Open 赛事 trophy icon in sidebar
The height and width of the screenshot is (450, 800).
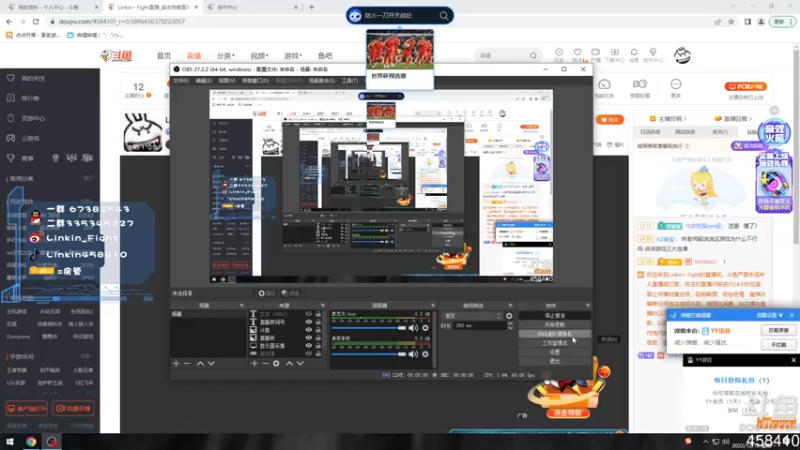click(x=11, y=158)
